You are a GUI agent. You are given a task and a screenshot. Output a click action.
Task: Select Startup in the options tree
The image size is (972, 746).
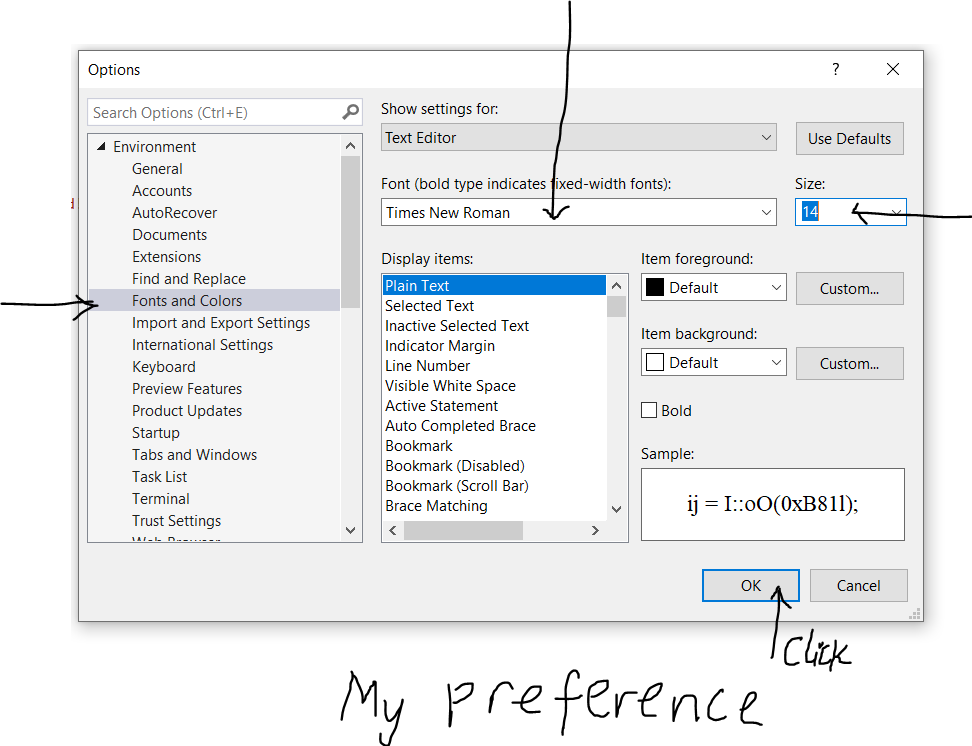[x=156, y=433]
